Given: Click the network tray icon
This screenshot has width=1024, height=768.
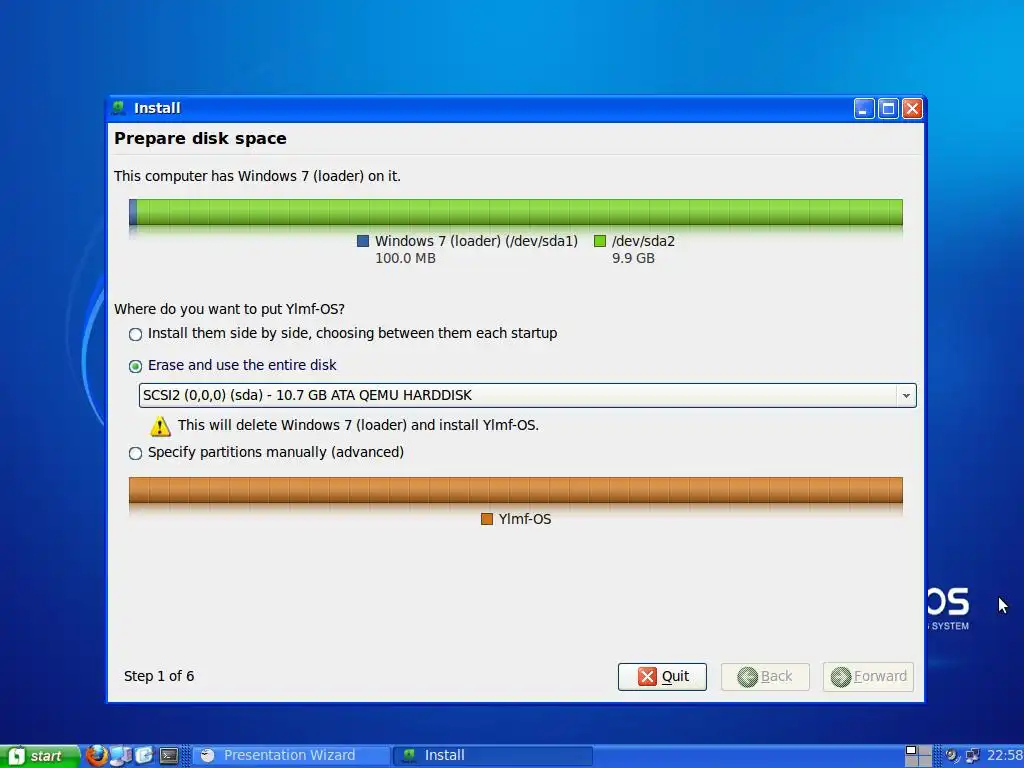Looking at the screenshot, I should pyautogui.click(x=972, y=756).
